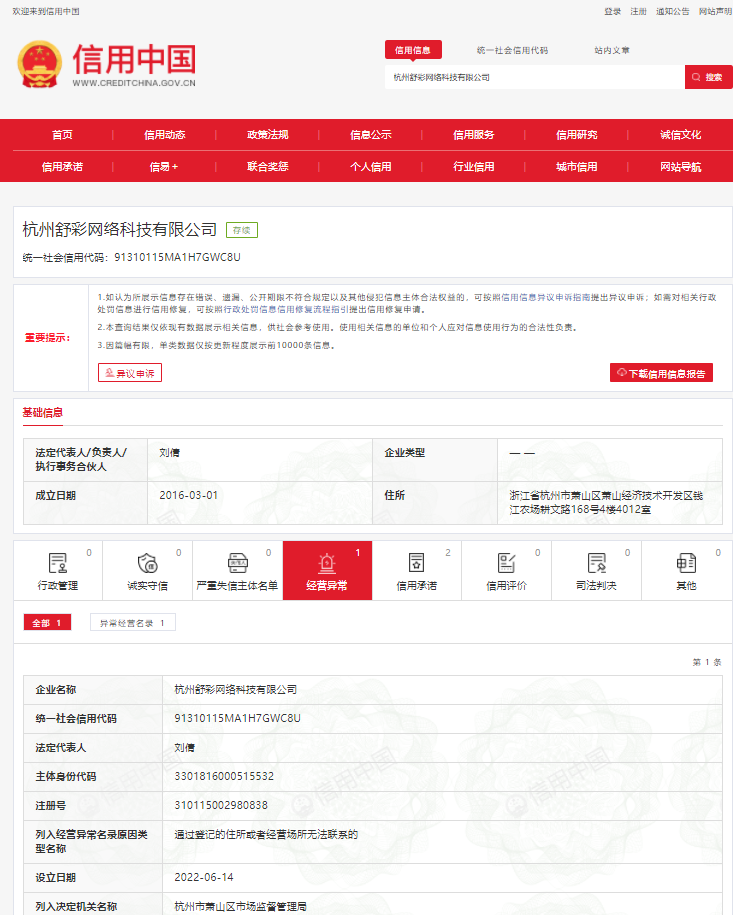
Task: Open 信息公示 menu item
Action: [371, 135]
